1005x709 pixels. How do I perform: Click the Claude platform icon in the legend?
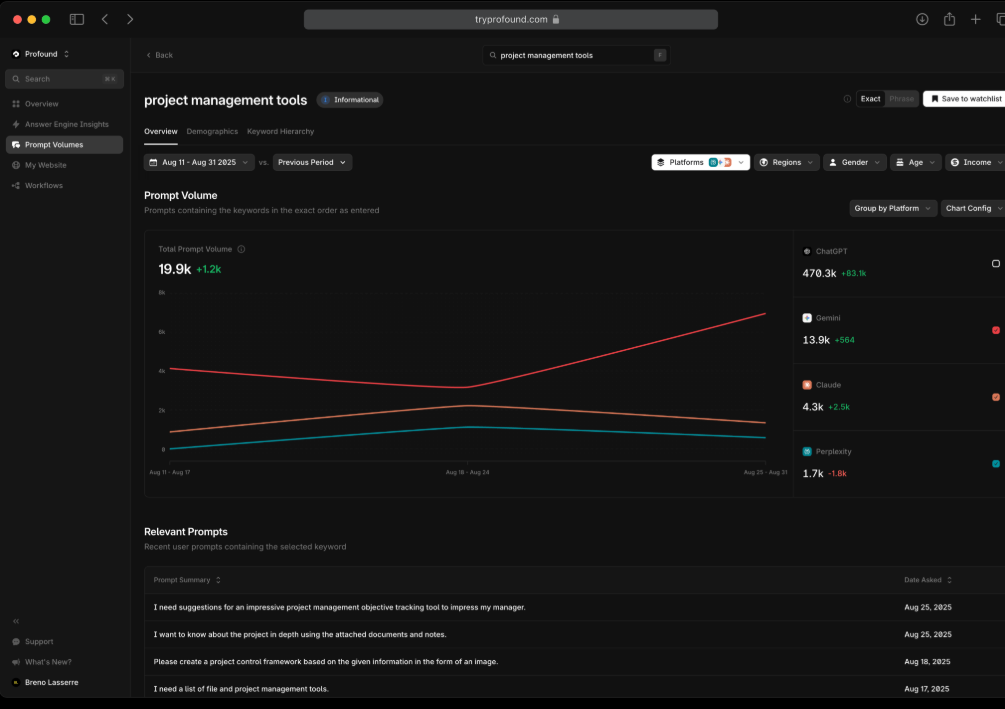tap(808, 384)
